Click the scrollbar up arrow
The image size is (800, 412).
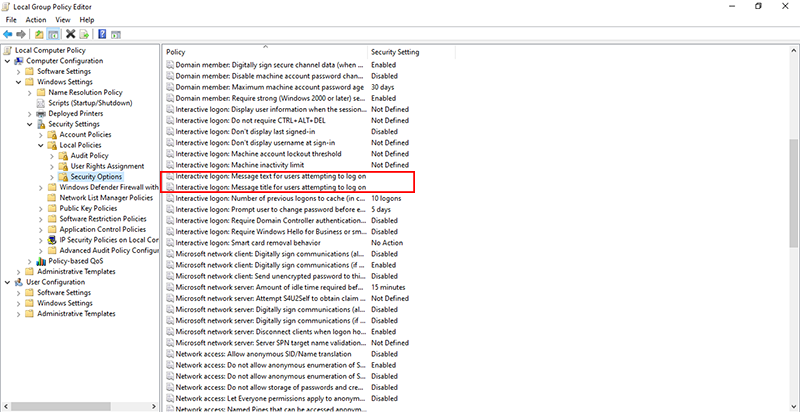pyautogui.click(x=794, y=50)
